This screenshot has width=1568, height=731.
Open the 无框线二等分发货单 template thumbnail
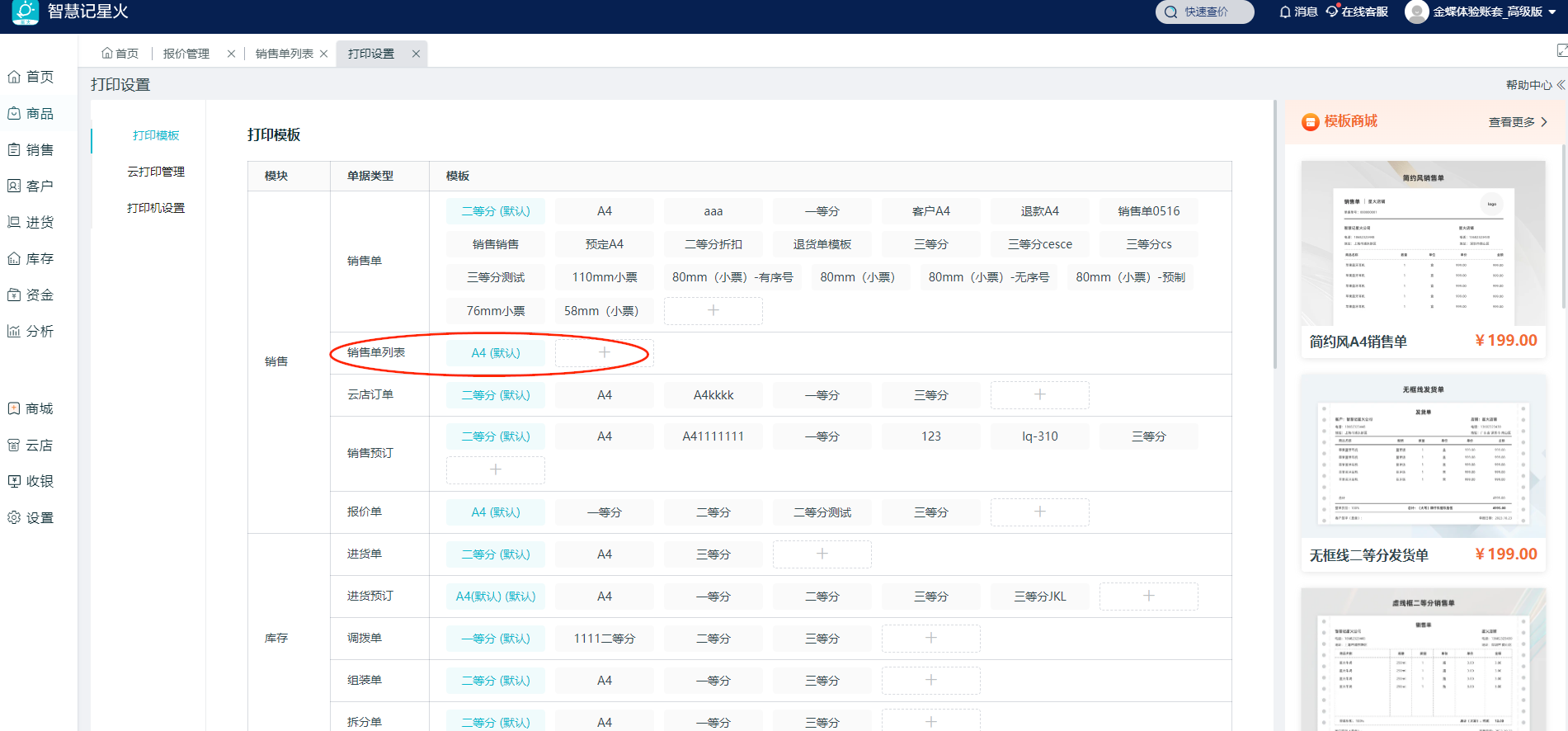[x=1423, y=455]
